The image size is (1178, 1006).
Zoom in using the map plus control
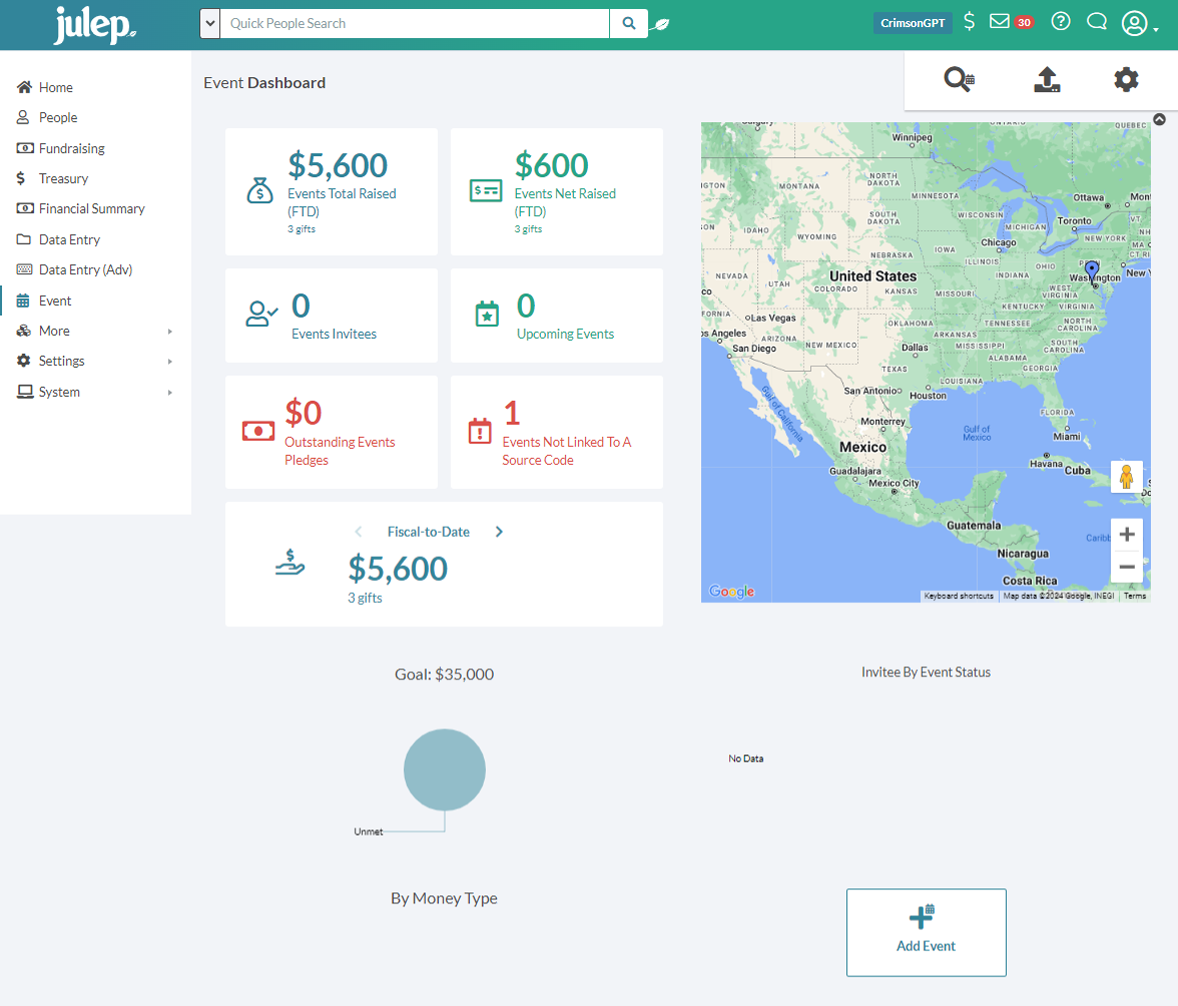1127,534
